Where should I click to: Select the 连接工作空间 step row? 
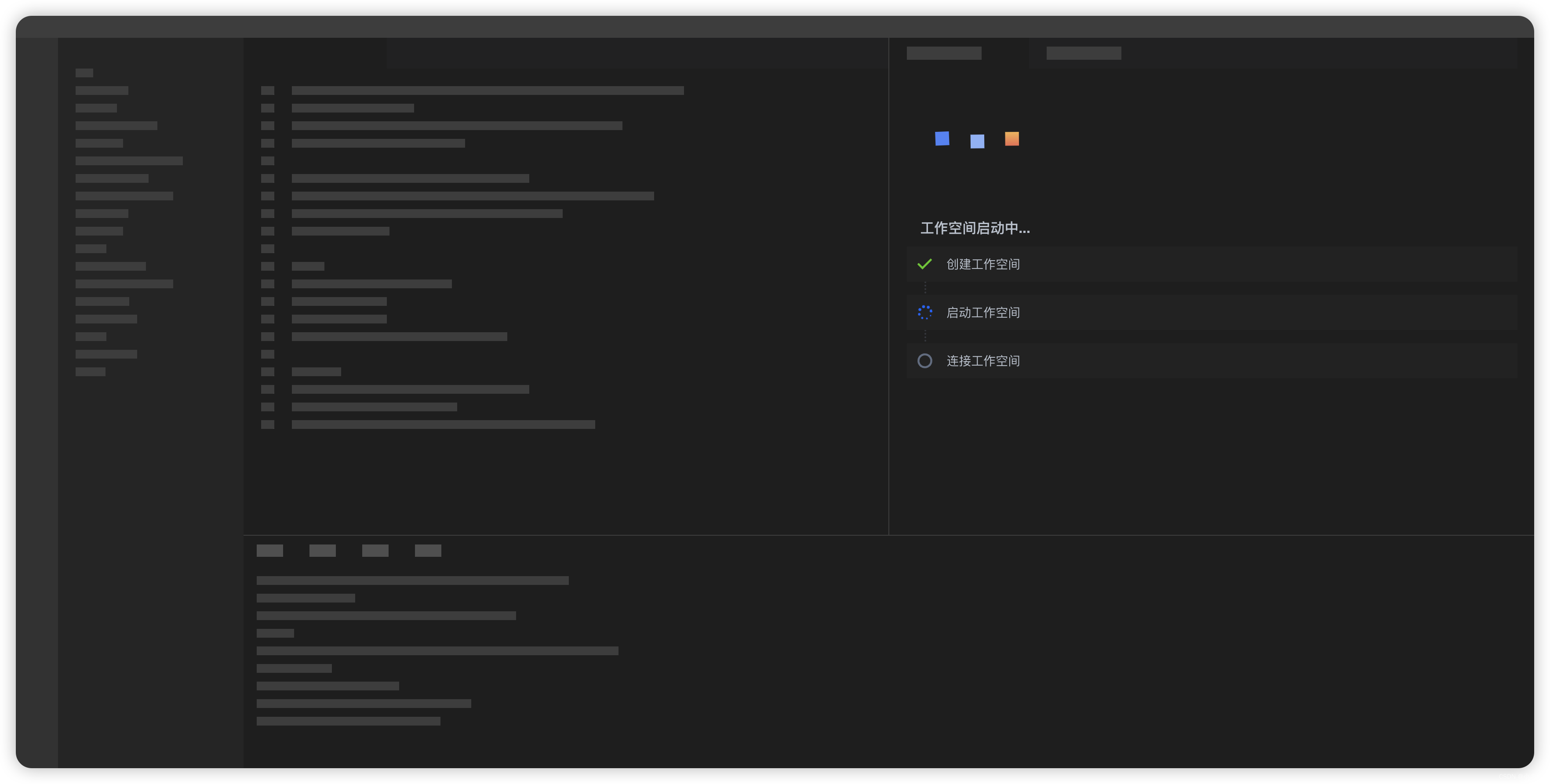1212,360
